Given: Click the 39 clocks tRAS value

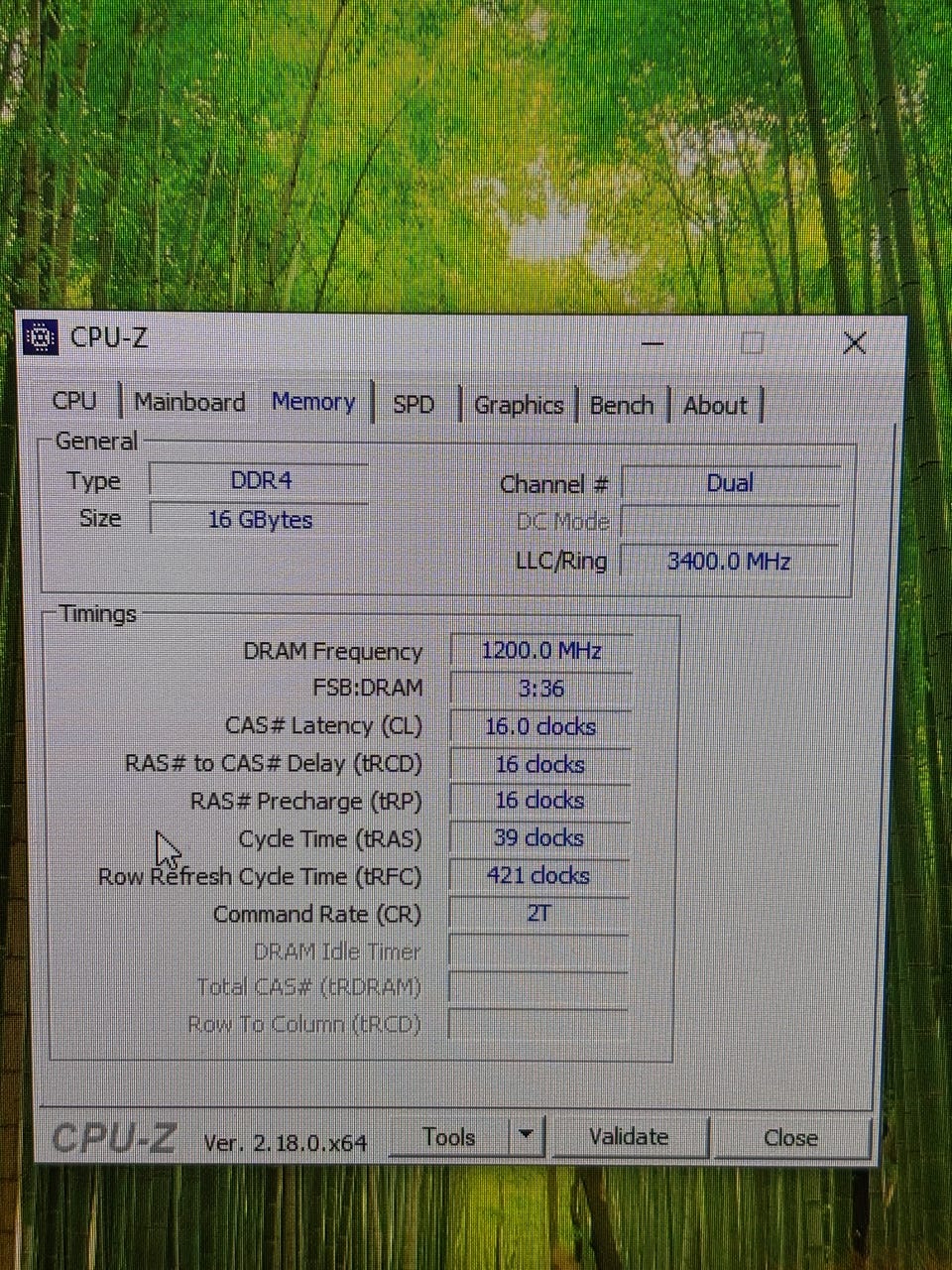Looking at the screenshot, I should (x=539, y=838).
